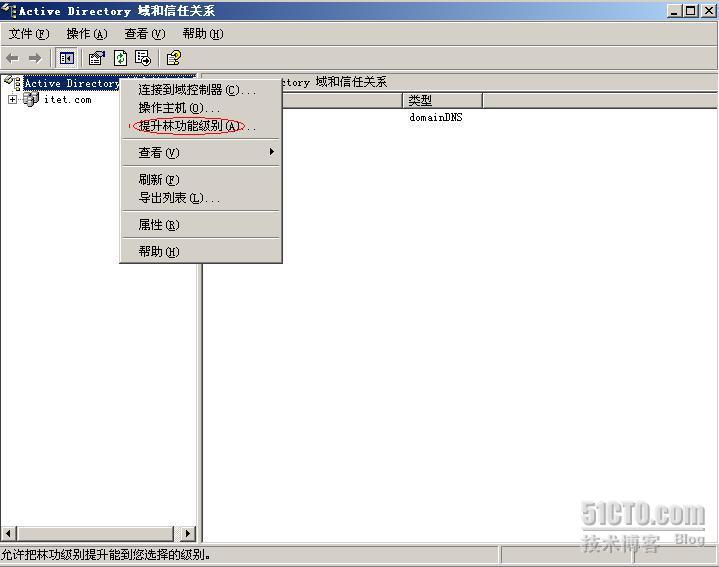Select the Active Directory root tree item
This screenshot has height=567, width=719.
(x=72, y=83)
